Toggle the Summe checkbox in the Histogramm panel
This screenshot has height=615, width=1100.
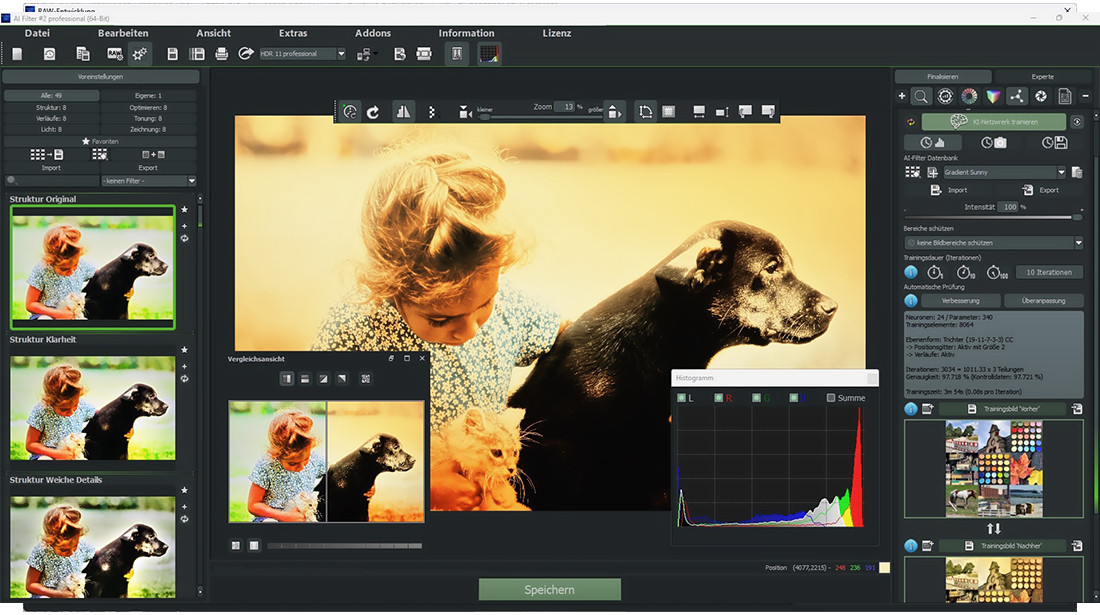click(x=829, y=397)
